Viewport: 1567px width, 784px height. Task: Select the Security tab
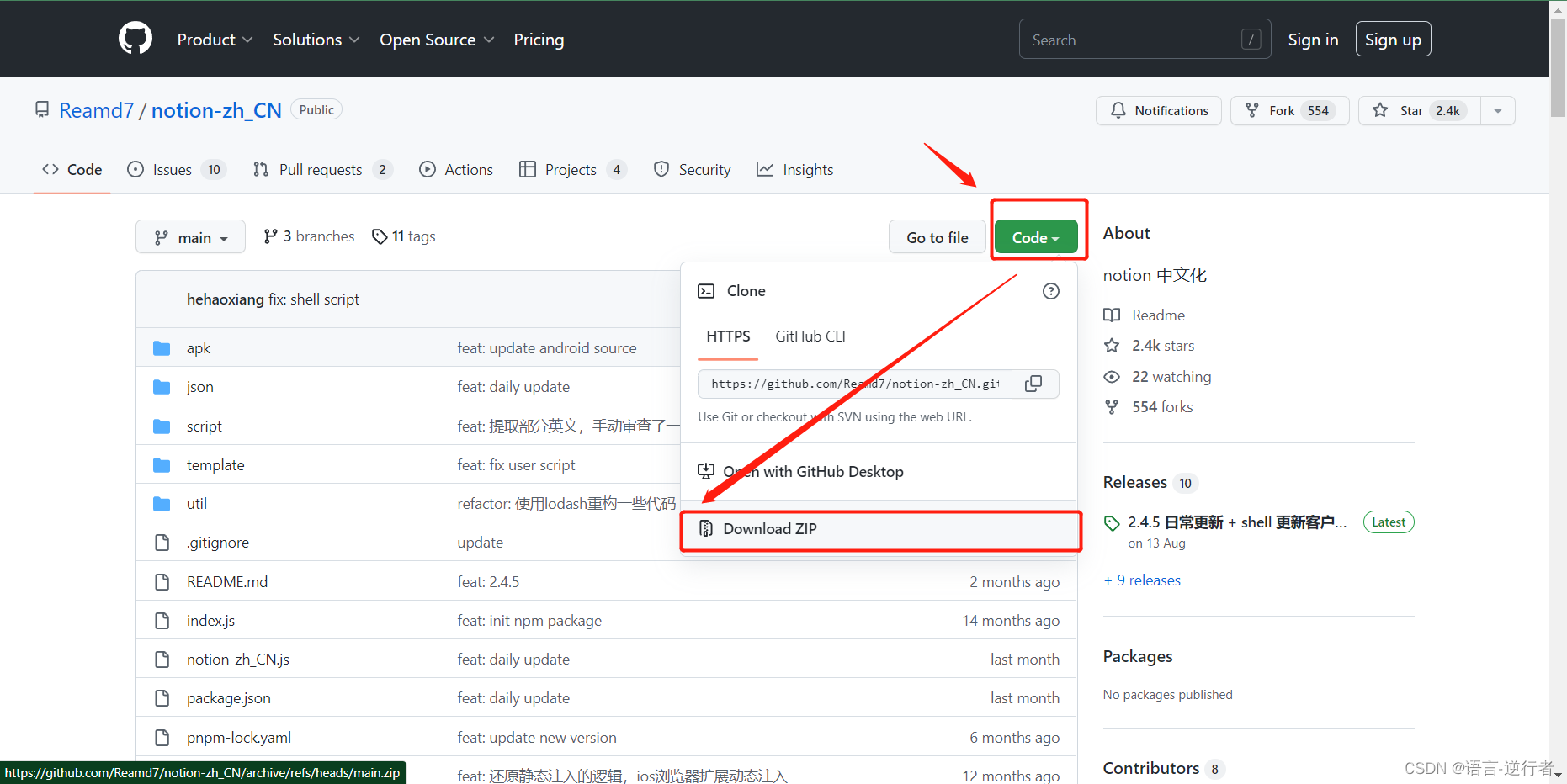pos(692,170)
